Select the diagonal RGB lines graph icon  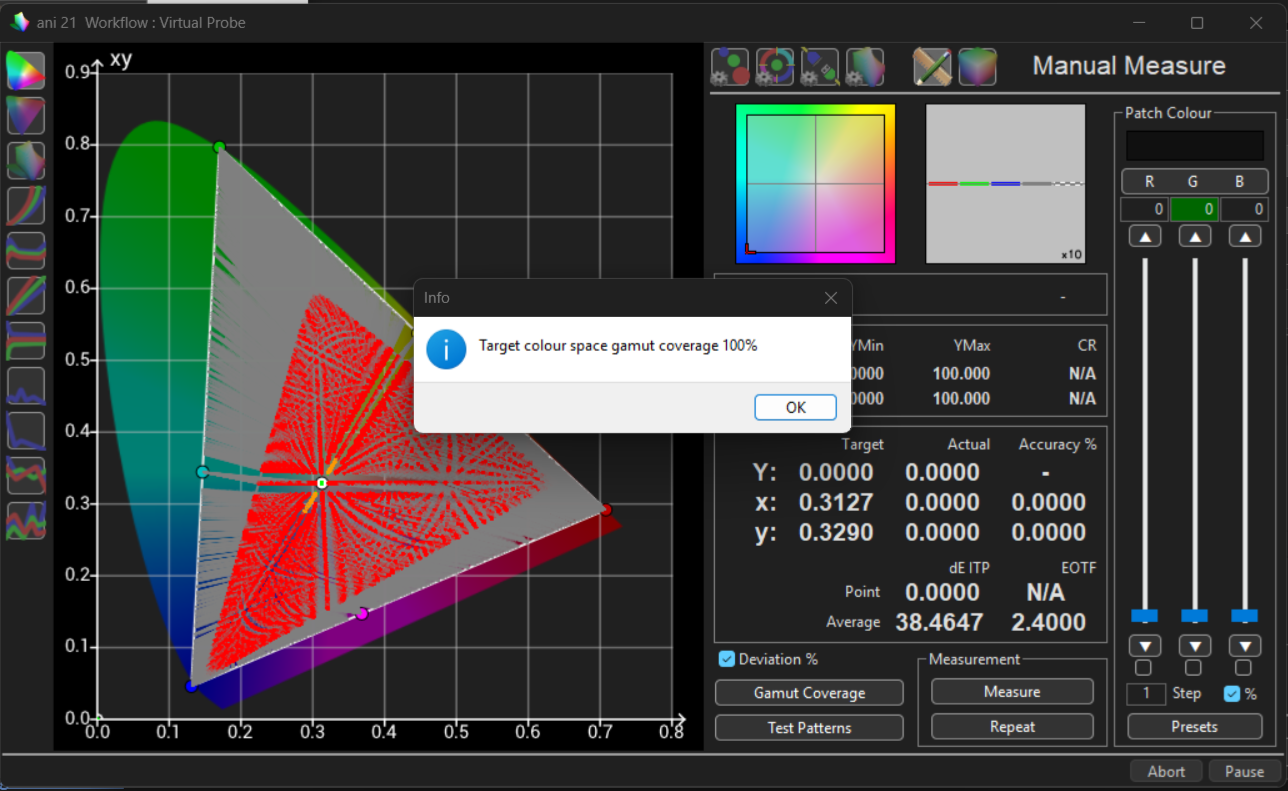point(26,295)
